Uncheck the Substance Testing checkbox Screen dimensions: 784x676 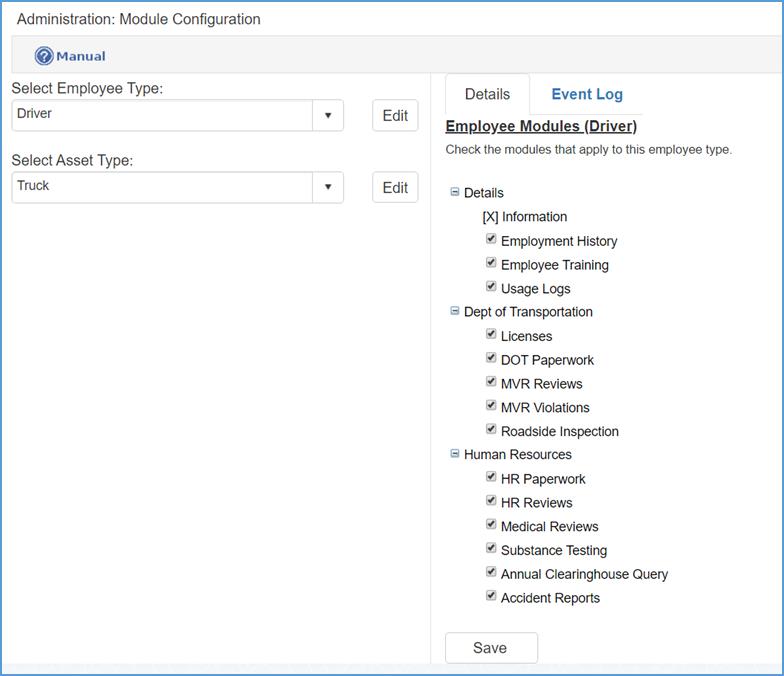point(491,548)
